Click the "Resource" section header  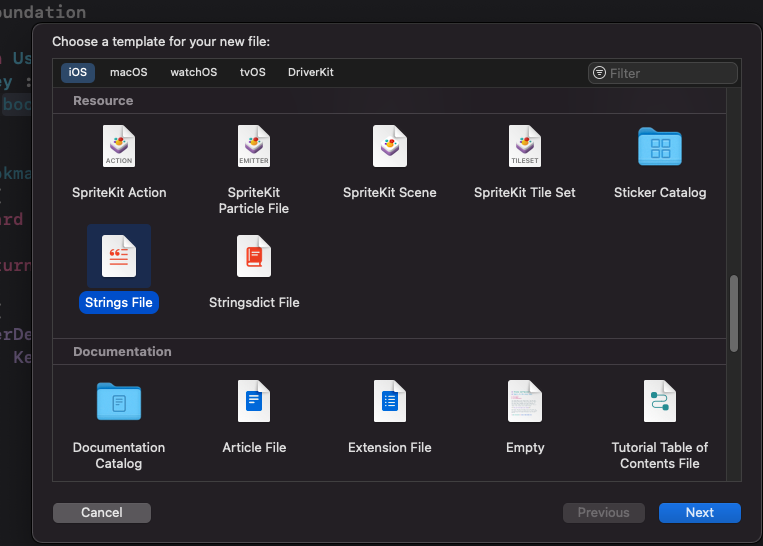[x=103, y=101]
